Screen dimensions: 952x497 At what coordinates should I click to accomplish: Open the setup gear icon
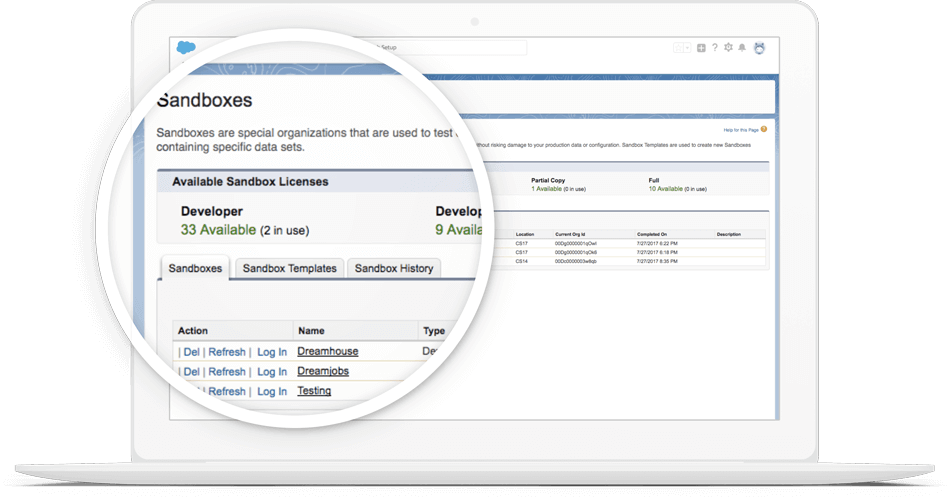click(x=728, y=48)
